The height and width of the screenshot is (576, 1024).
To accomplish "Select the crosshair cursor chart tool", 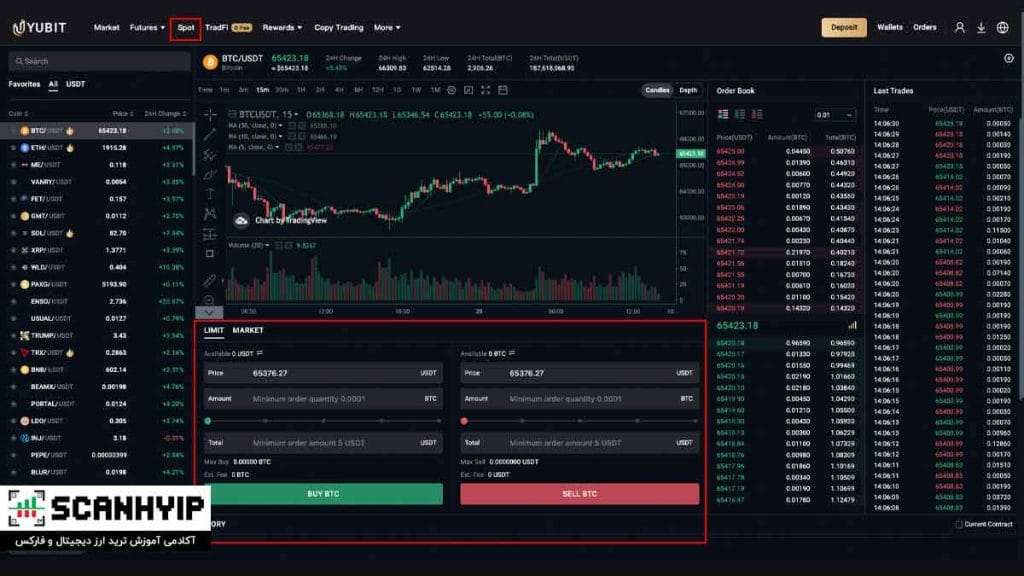I will 210,115.
